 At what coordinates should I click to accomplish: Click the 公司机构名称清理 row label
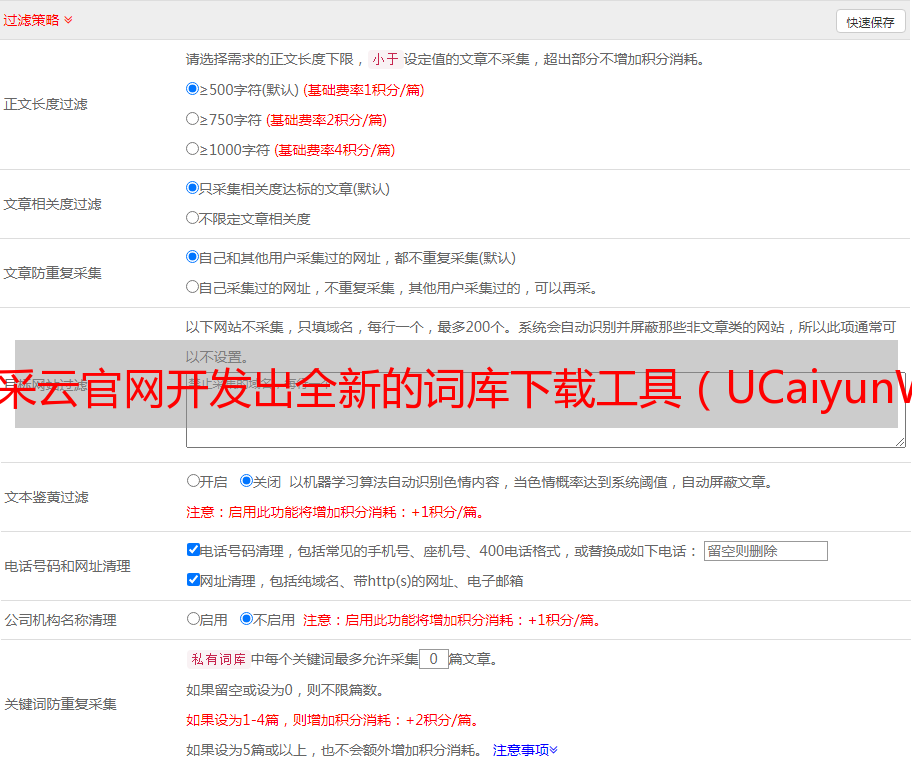tap(60, 620)
